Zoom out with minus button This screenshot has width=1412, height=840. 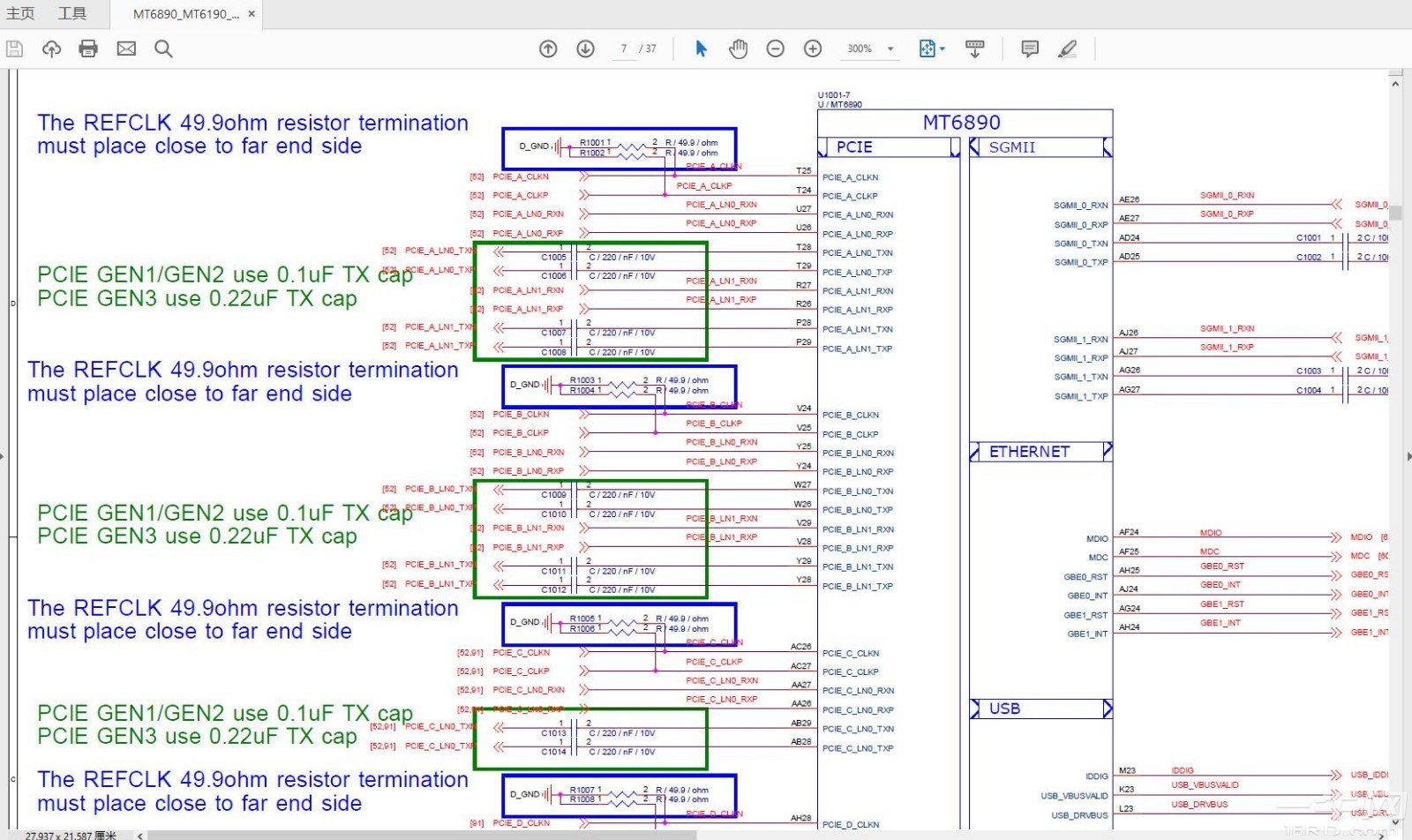tap(775, 49)
